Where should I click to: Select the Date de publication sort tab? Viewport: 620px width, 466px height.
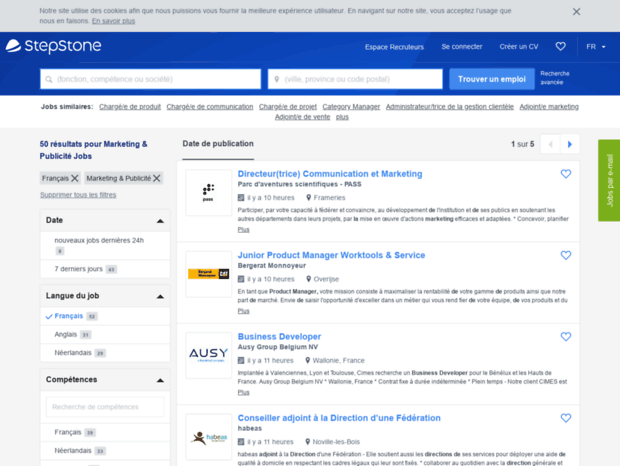[218, 144]
